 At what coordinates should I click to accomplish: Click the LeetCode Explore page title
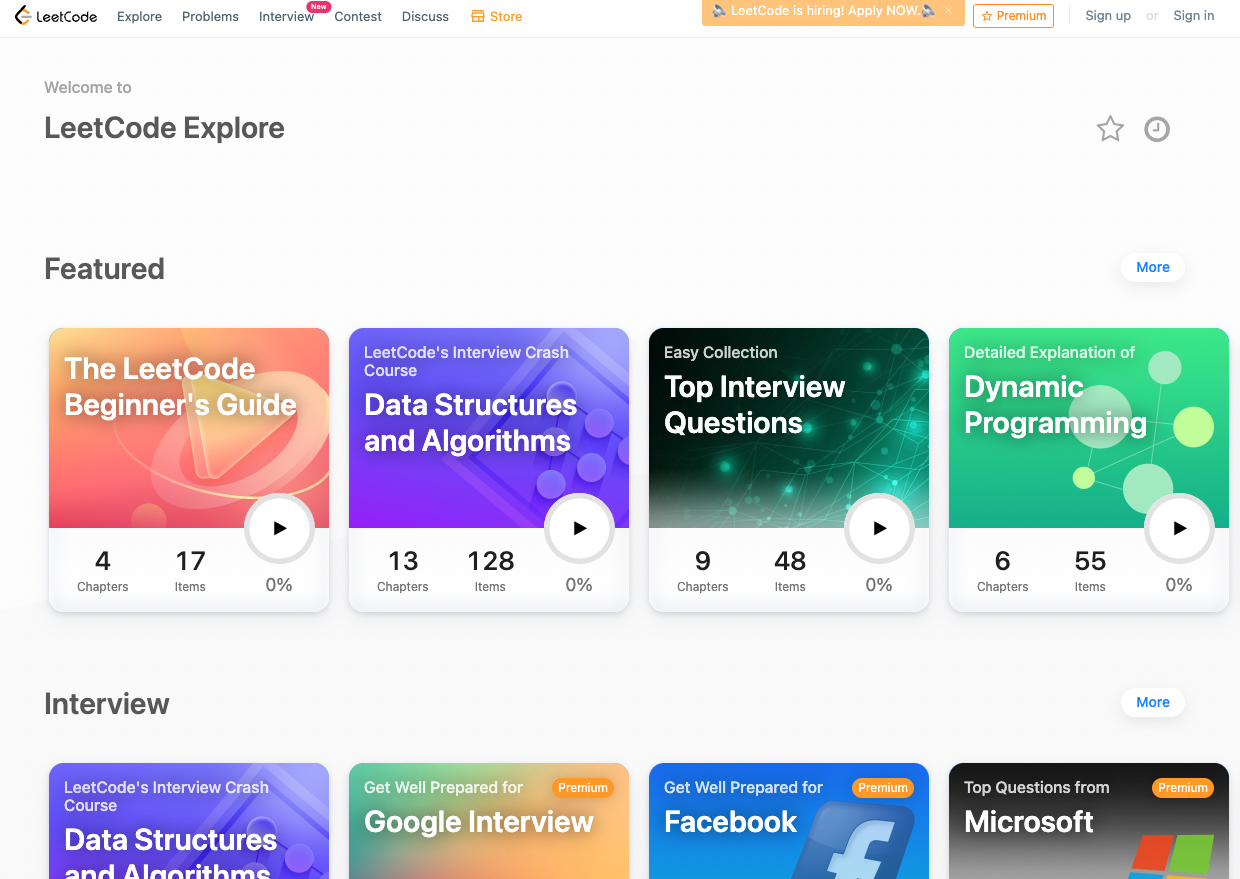164,128
